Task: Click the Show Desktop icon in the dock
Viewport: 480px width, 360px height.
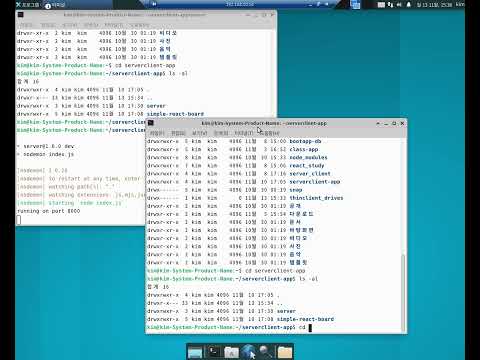Action: point(195,352)
